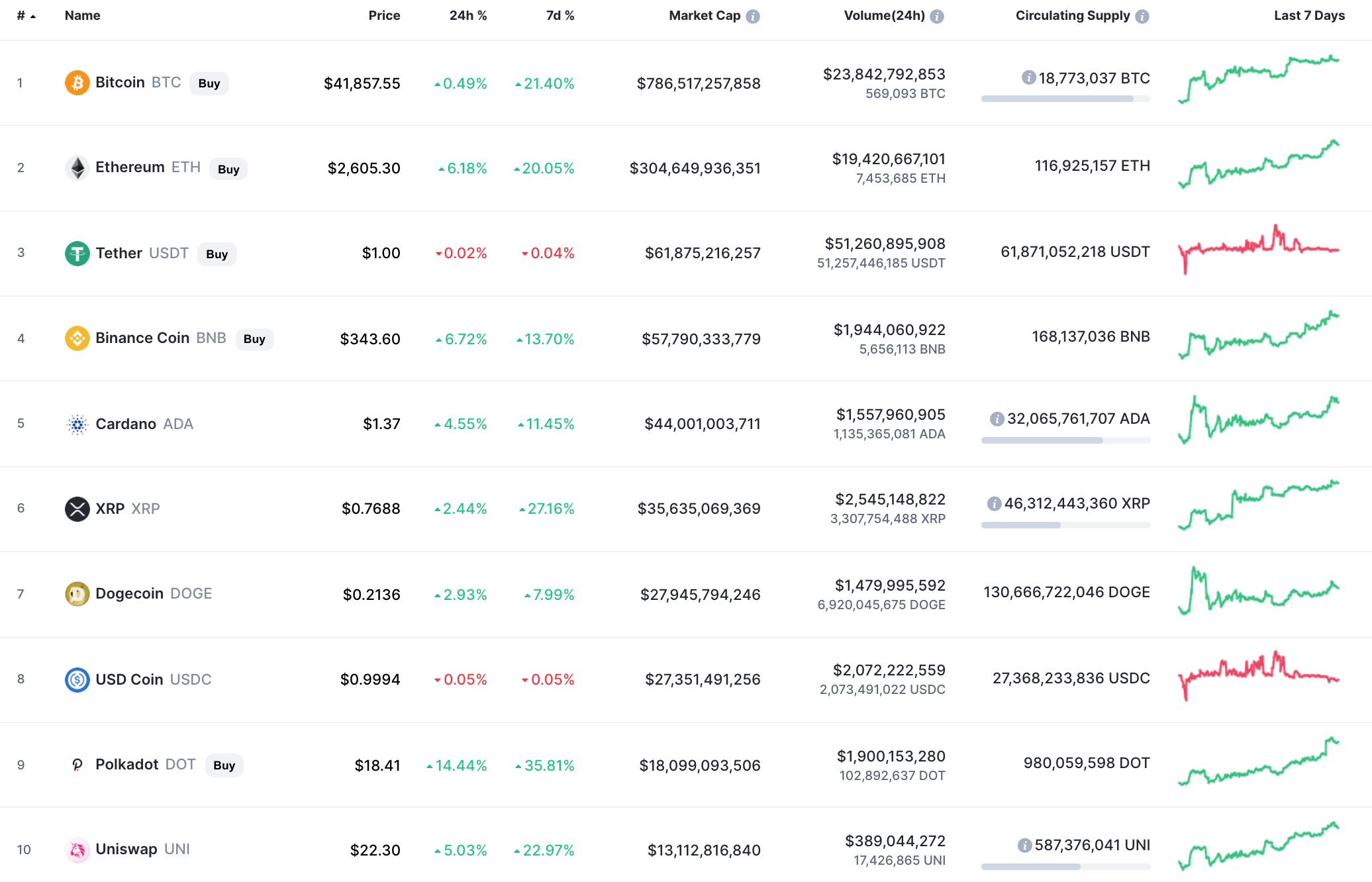Screen dimensions: 1372x882
Task: Open Dogecoin 7-day sparkline chart
Action: 1258,591
